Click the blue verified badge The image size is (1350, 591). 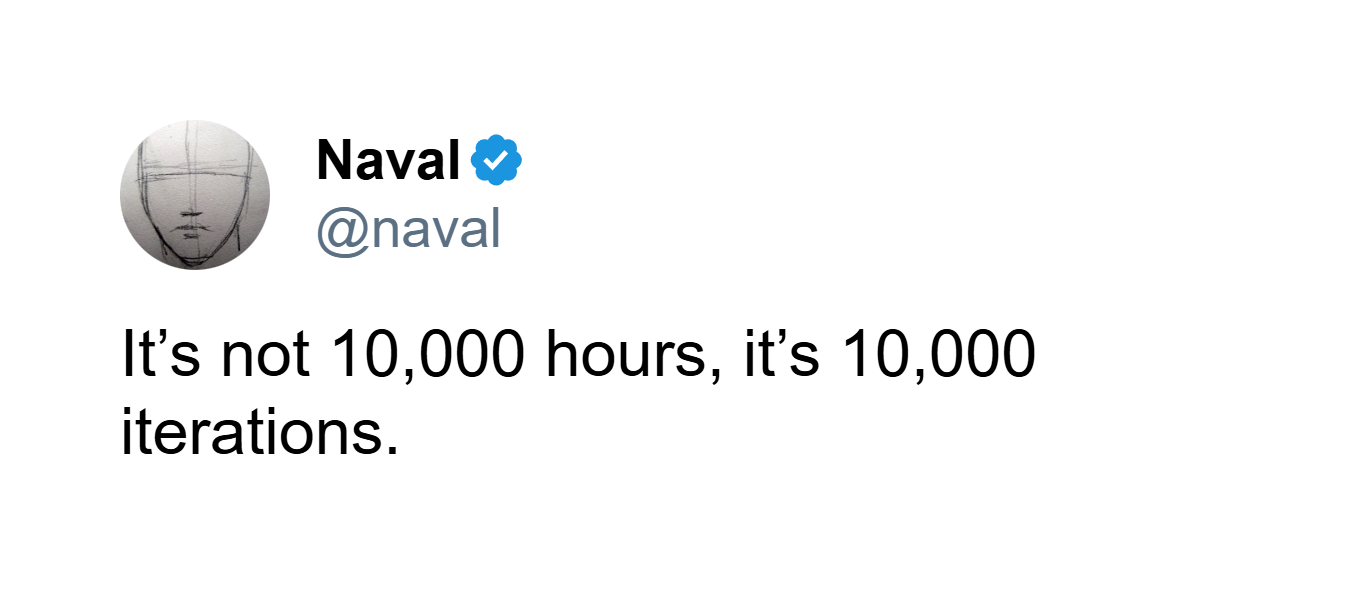tap(497, 160)
